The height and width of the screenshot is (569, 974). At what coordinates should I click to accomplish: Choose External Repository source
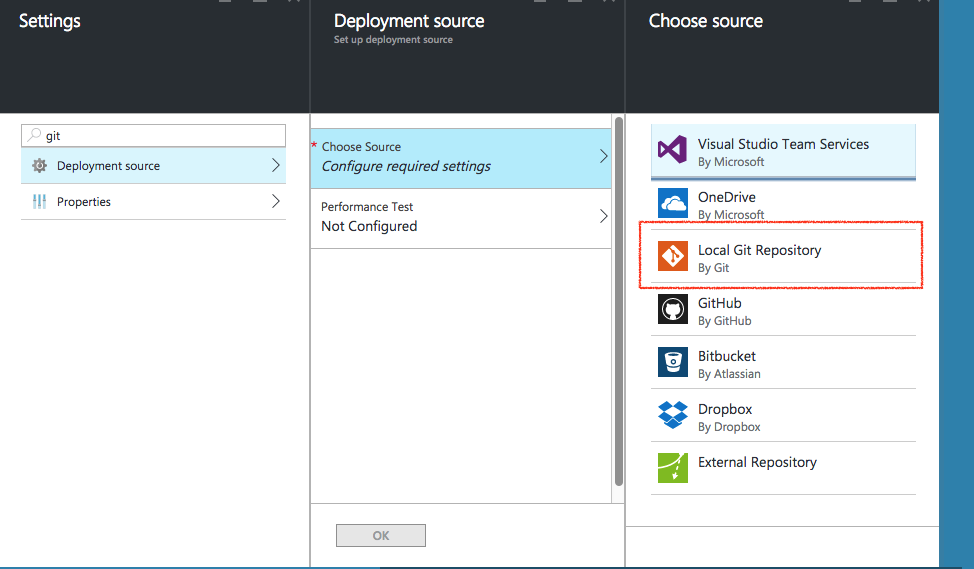click(x=783, y=468)
